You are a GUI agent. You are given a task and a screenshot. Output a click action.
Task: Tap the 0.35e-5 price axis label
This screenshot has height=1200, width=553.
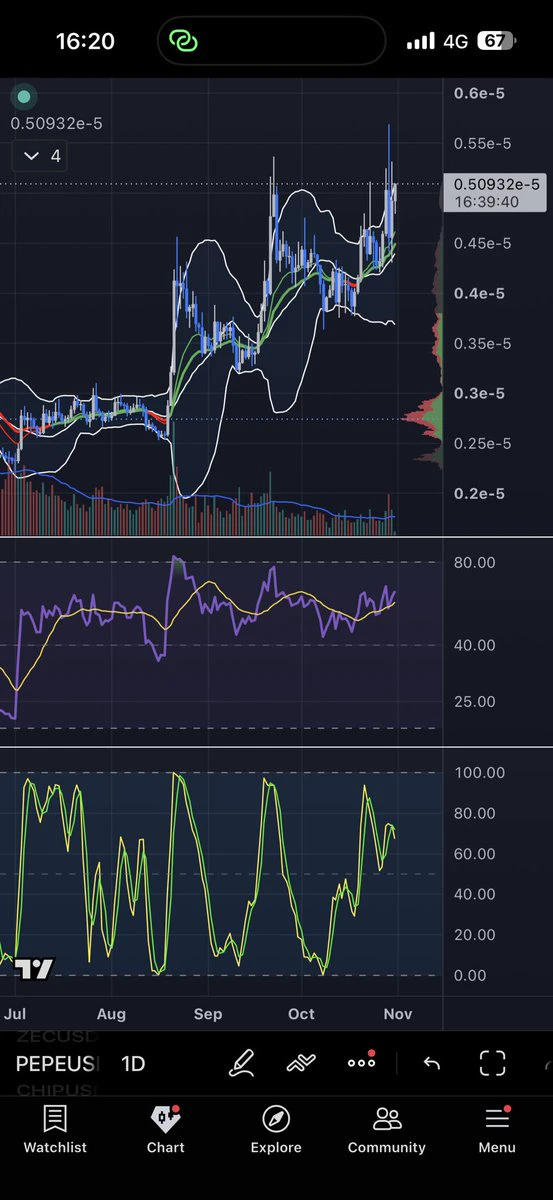[x=483, y=343]
